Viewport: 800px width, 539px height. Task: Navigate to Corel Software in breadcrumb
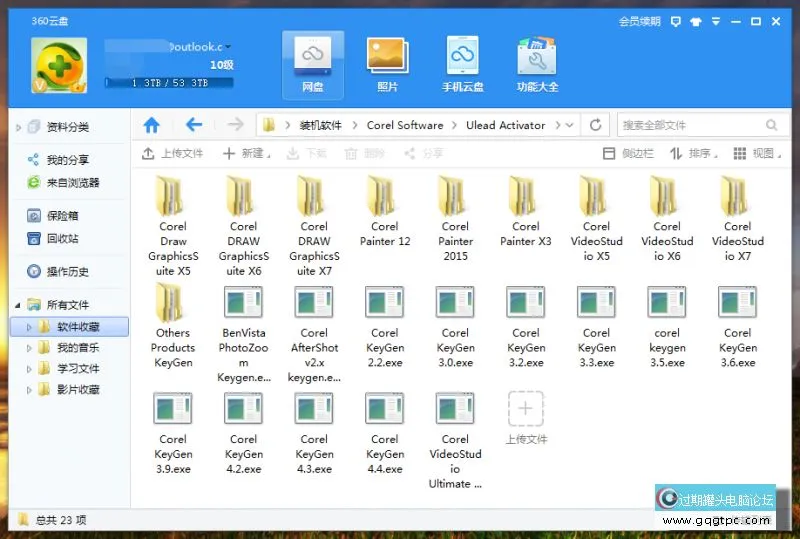[x=405, y=125]
